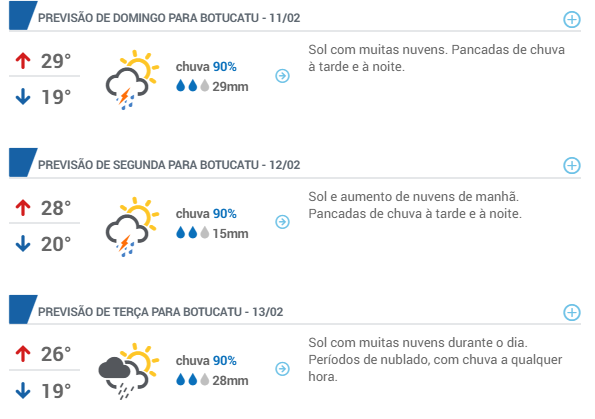Expand Monday 12/02 forecast plus icon
The image size is (595, 419).
point(571,165)
